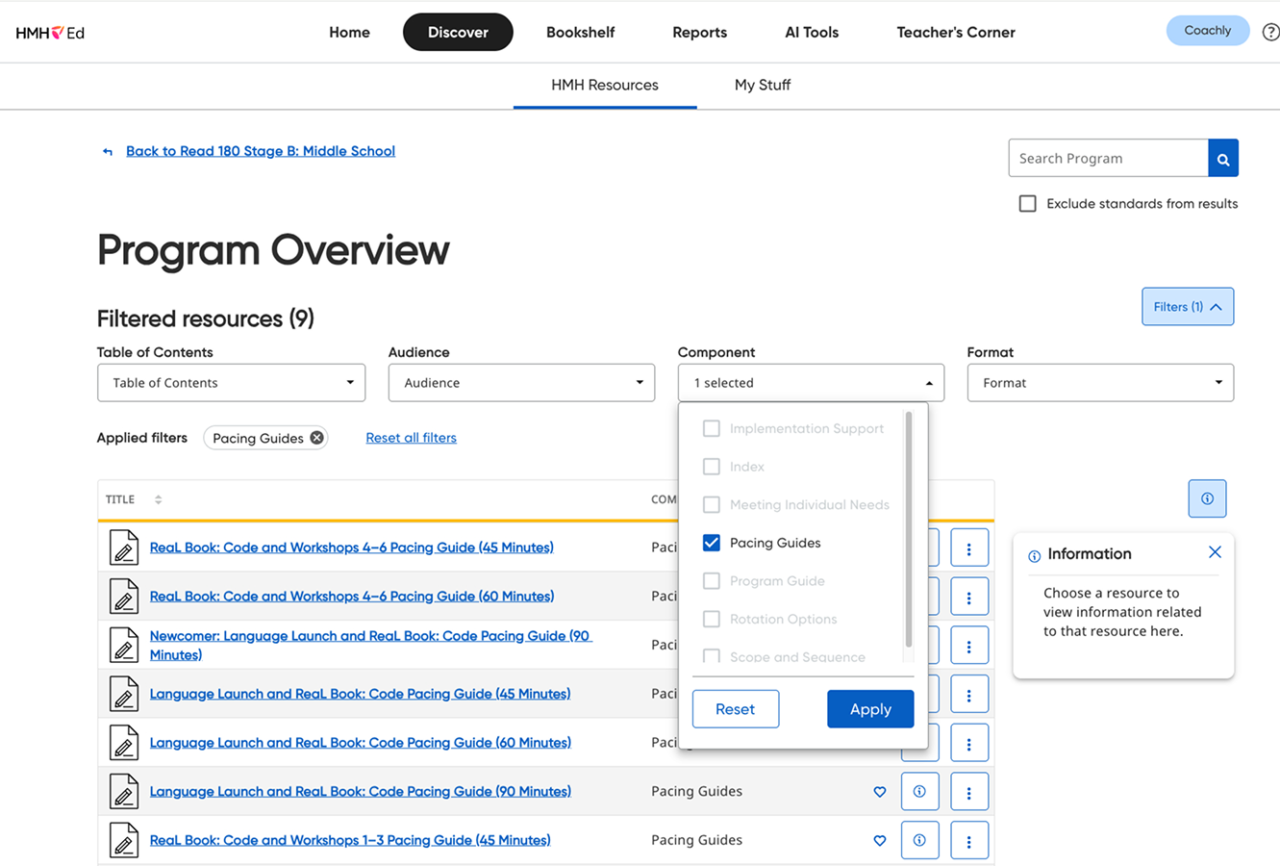
Task: Open the help question mark icon
Action: pyautogui.click(x=1271, y=32)
